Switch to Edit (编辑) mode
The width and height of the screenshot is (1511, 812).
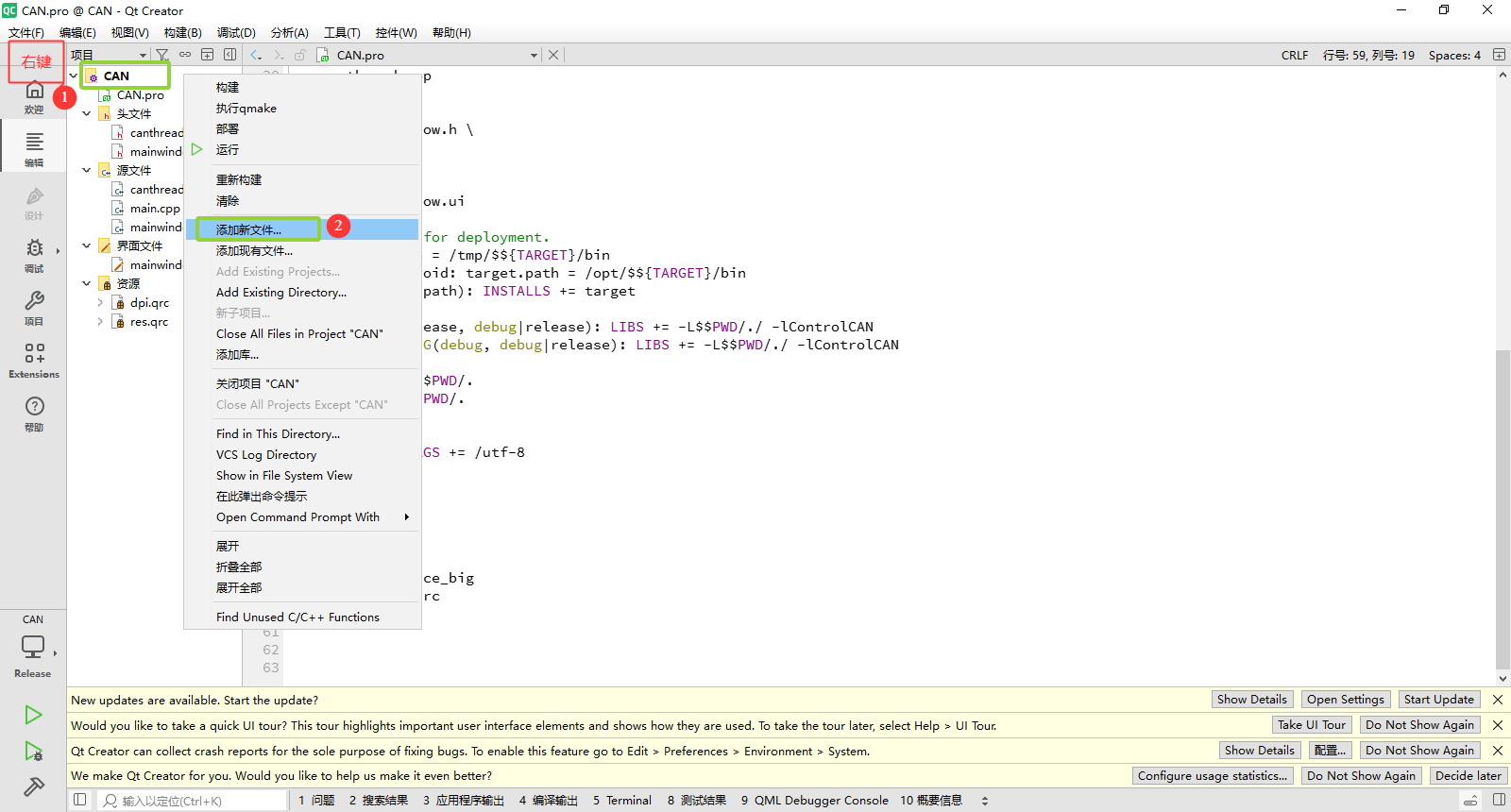[x=34, y=149]
